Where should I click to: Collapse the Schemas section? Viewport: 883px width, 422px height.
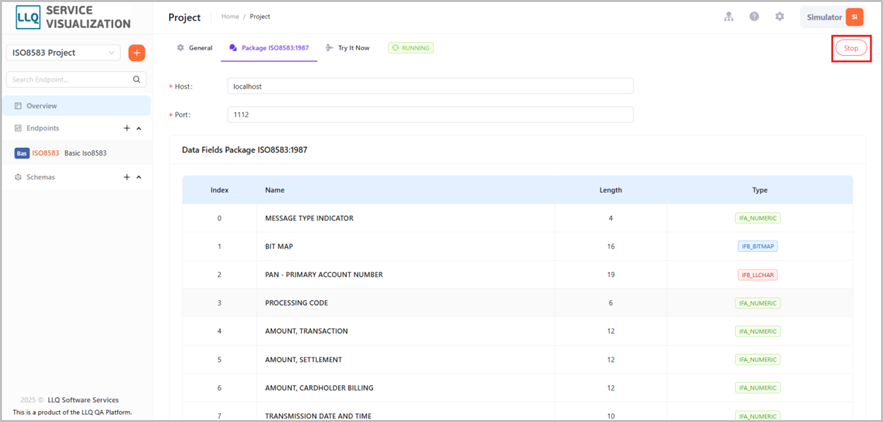(139, 177)
